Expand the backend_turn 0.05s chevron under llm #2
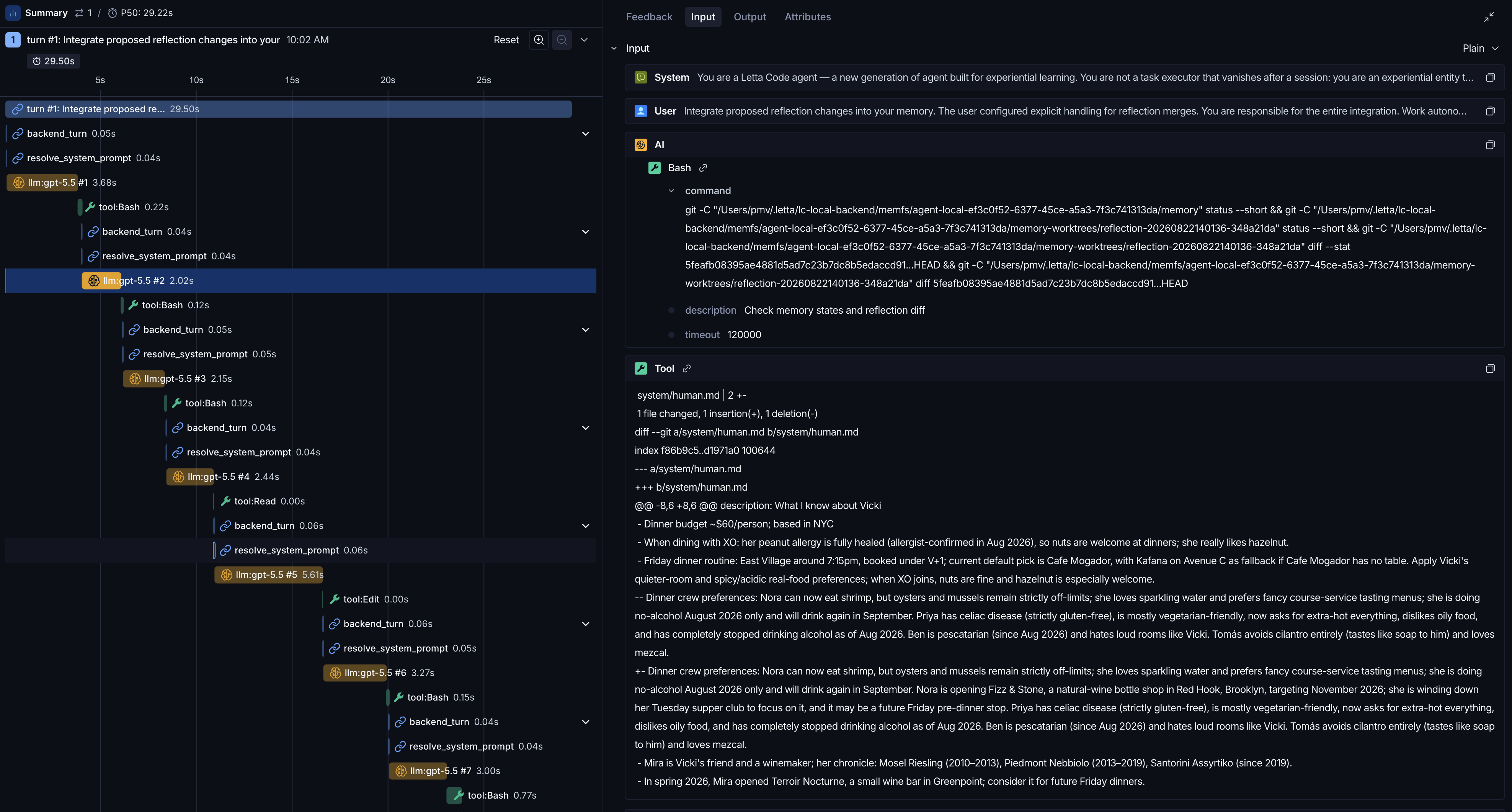Screen dimensions: 1512x812 (x=585, y=330)
